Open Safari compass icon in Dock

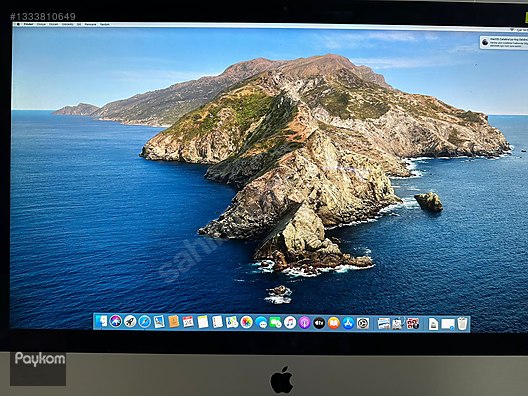144,322
